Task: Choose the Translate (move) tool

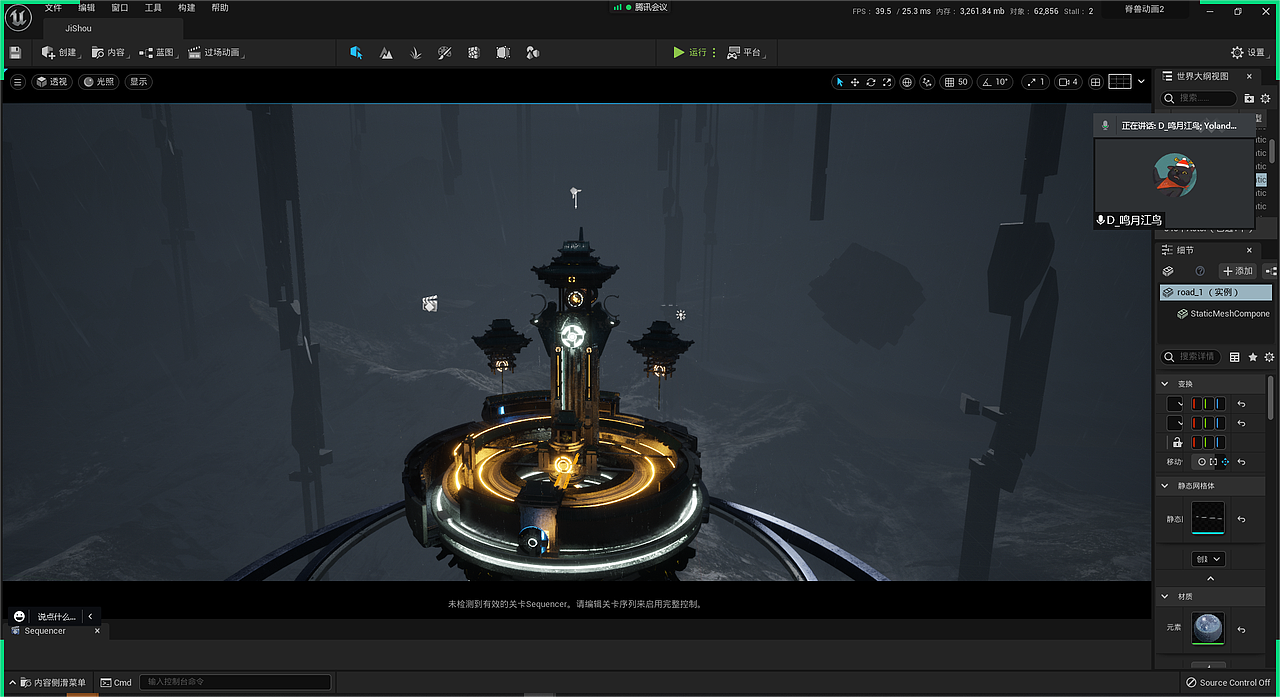Action: (x=855, y=82)
